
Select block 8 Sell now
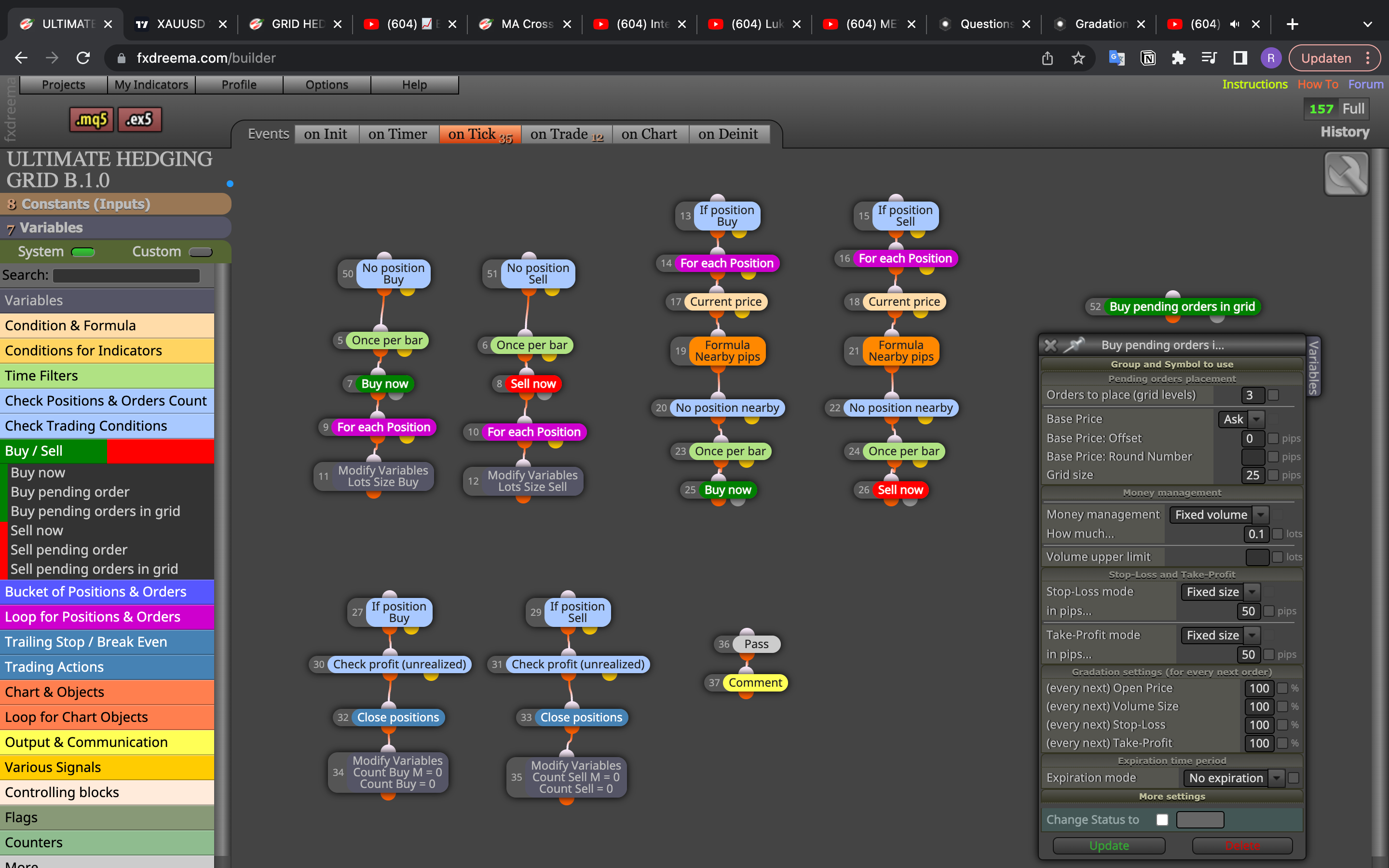point(533,383)
